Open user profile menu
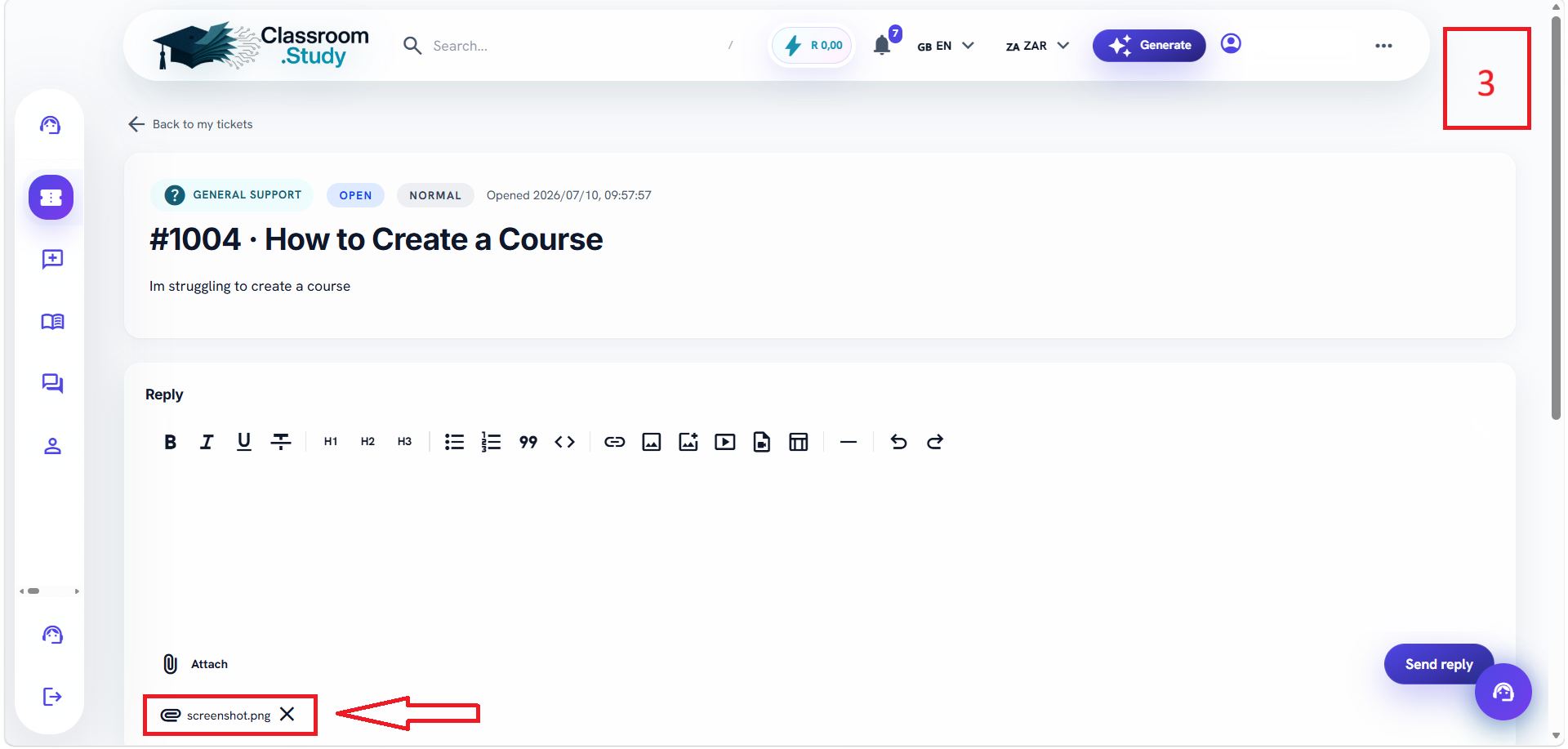The height and width of the screenshot is (749, 1568). (1231, 43)
